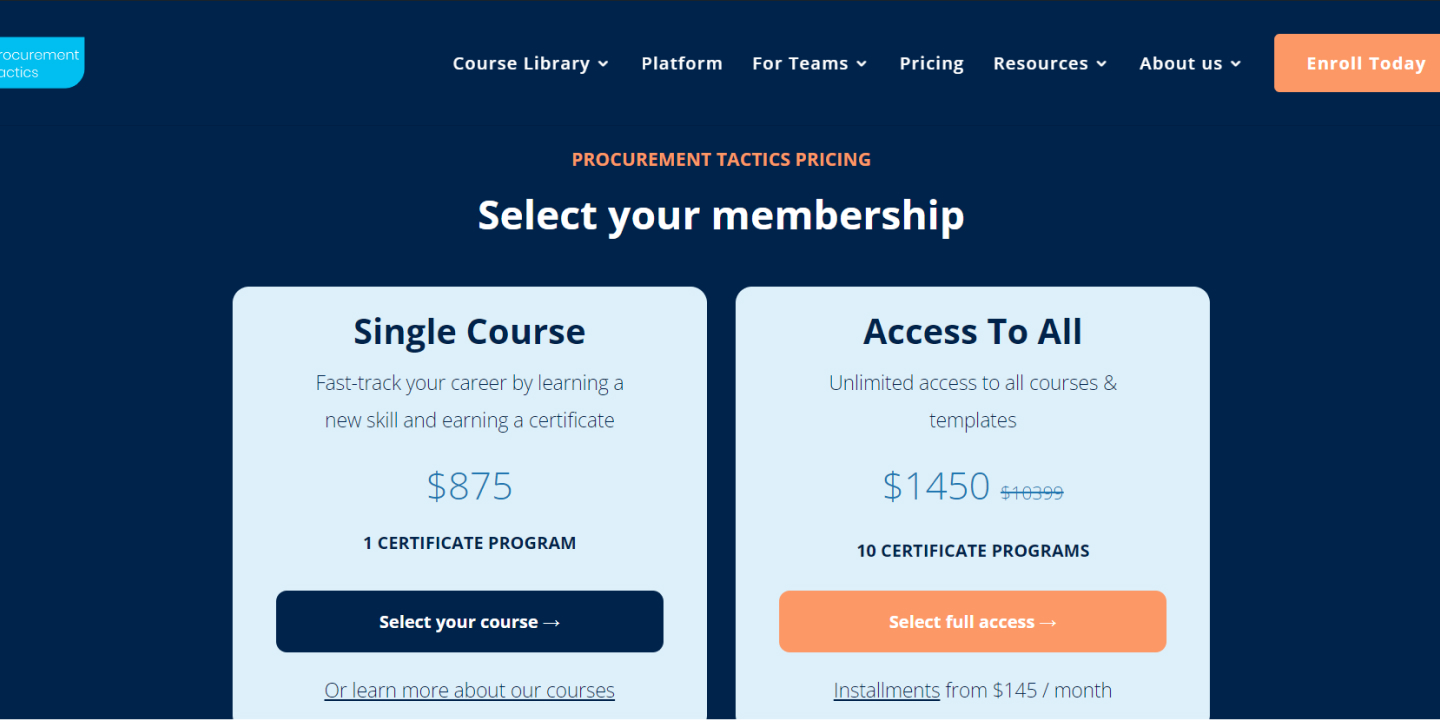Click the About us chevron icon
The height and width of the screenshot is (720, 1440).
[1237, 63]
